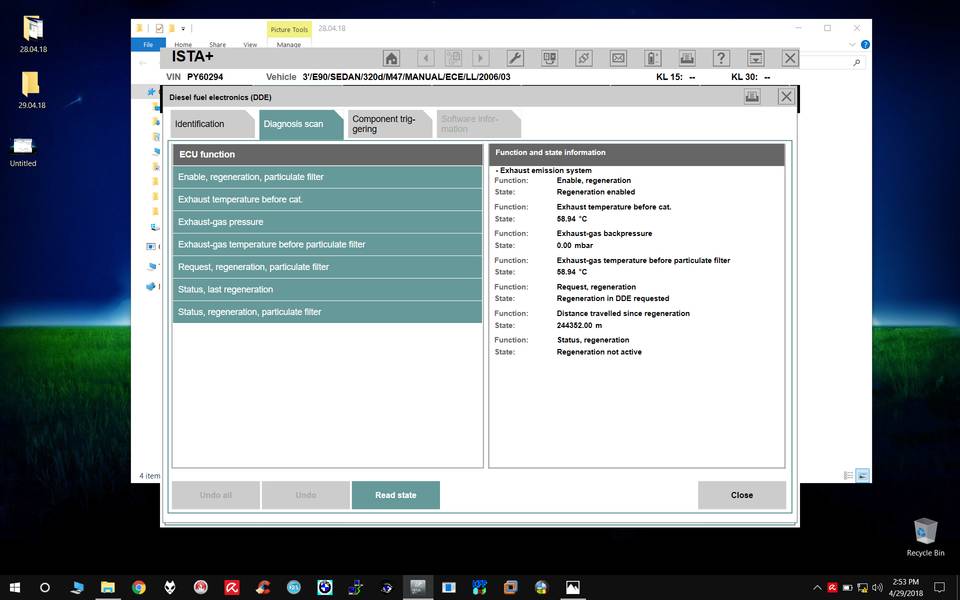This screenshot has height=600, width=960.
Task: Click the Regeneration in DDE requested state text
Action: (613, 299)
